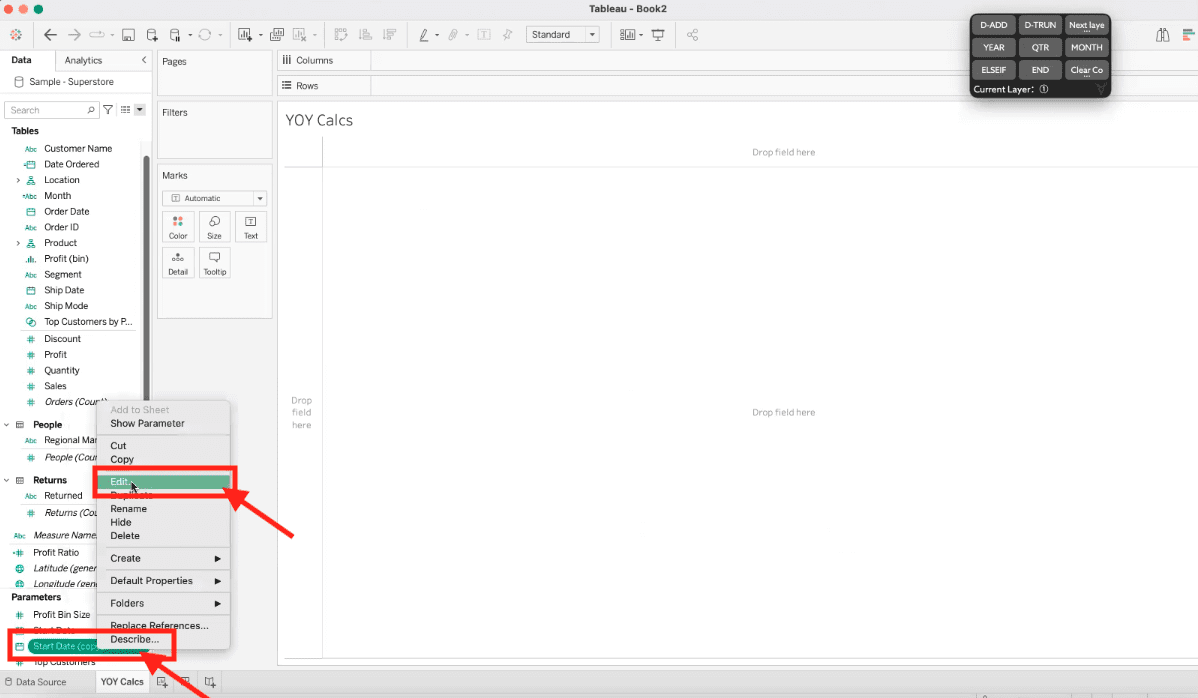
Task: Toggle the pin icon in the toolbar
Action: (x=508, y=33)
